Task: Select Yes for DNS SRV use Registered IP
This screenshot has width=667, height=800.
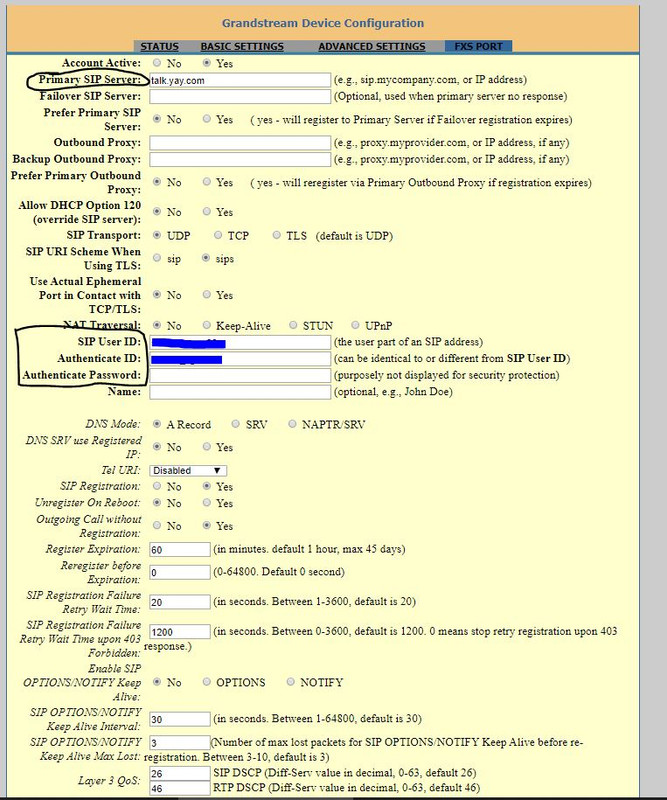Action: (207, 446)
